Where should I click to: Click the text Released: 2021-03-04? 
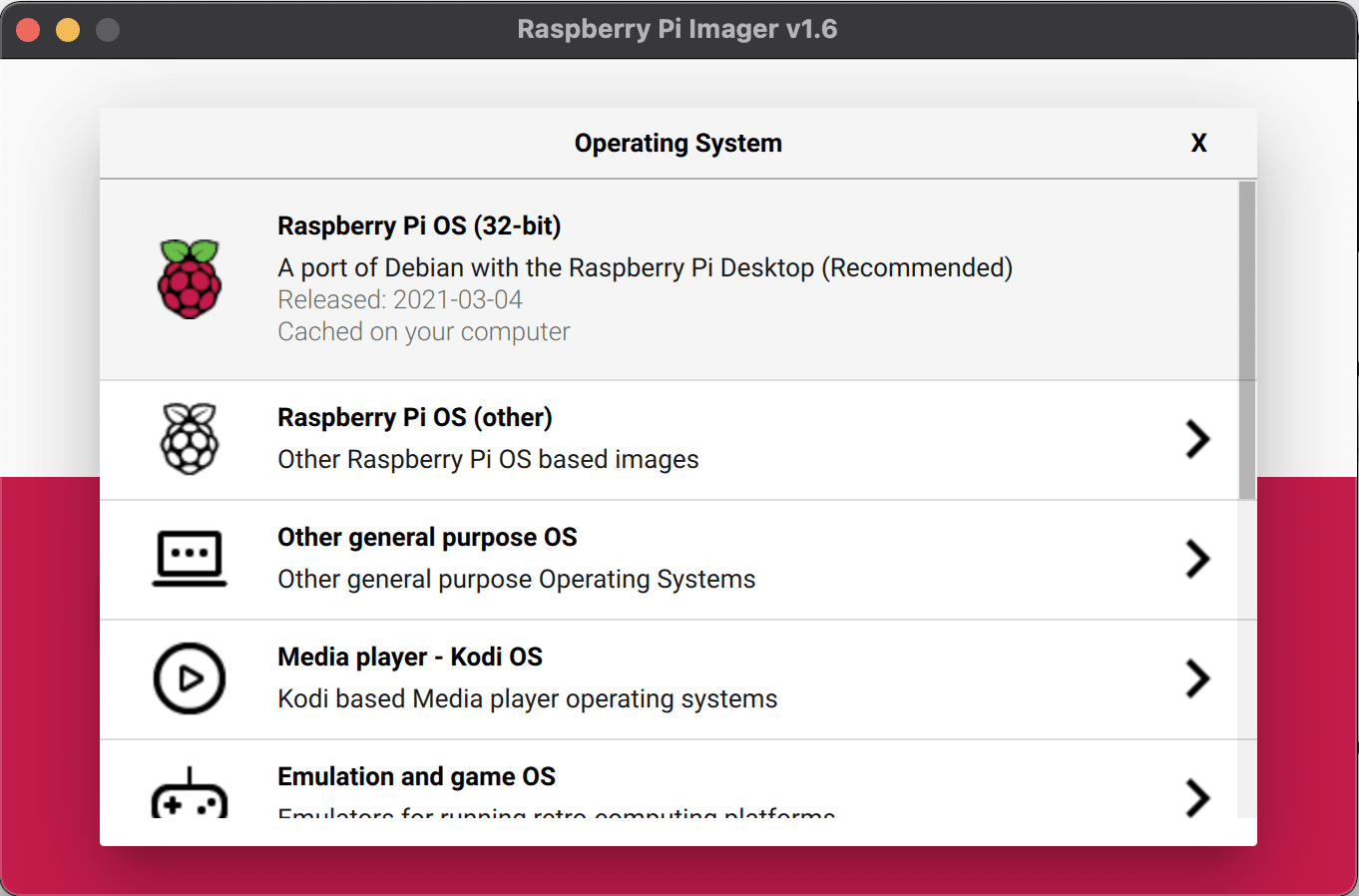[399, 299]
